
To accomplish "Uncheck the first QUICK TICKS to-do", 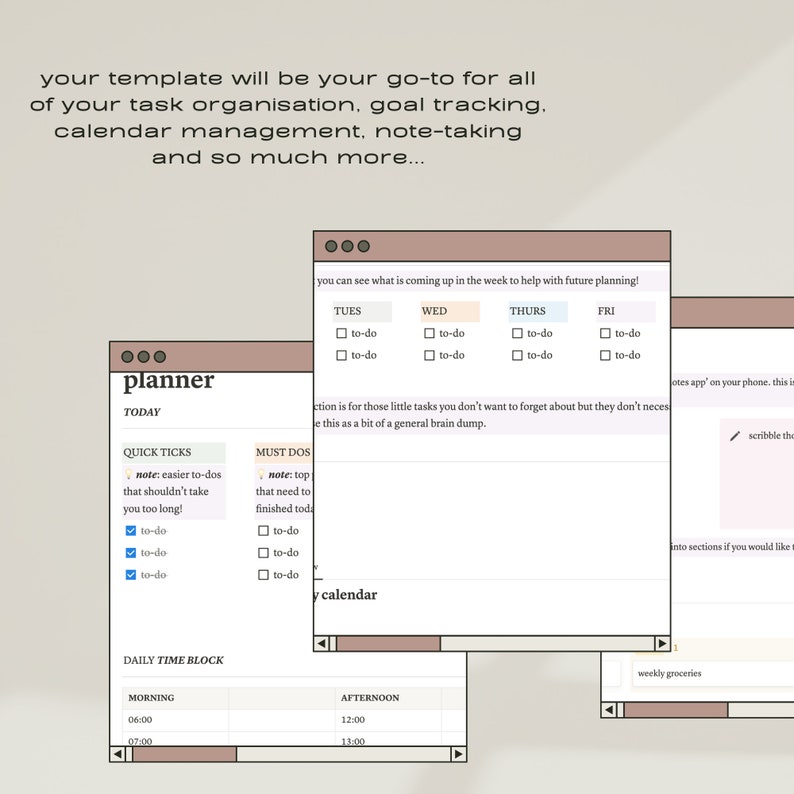I will (131, 531).
